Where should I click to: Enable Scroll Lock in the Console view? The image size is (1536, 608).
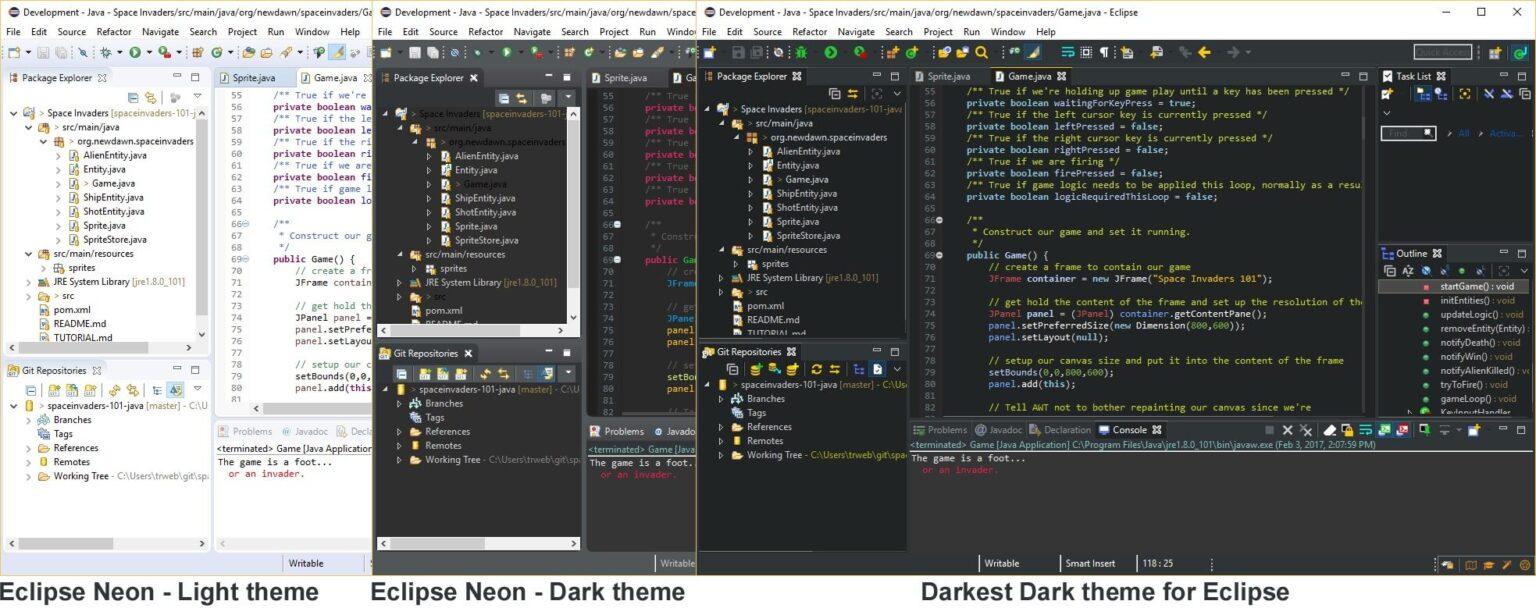click(1347, 430)
